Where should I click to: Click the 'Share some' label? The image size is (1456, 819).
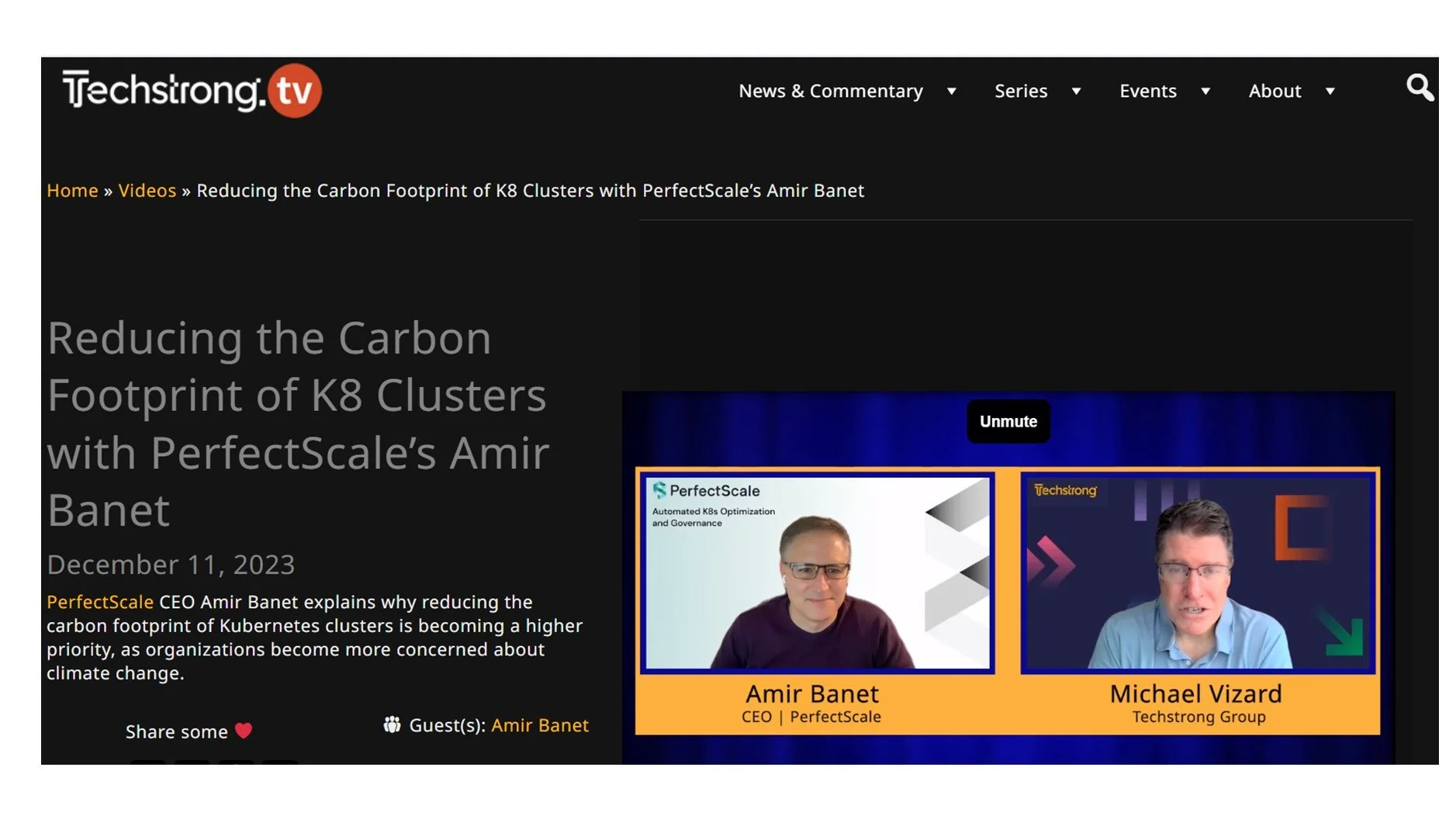(177, 731)
